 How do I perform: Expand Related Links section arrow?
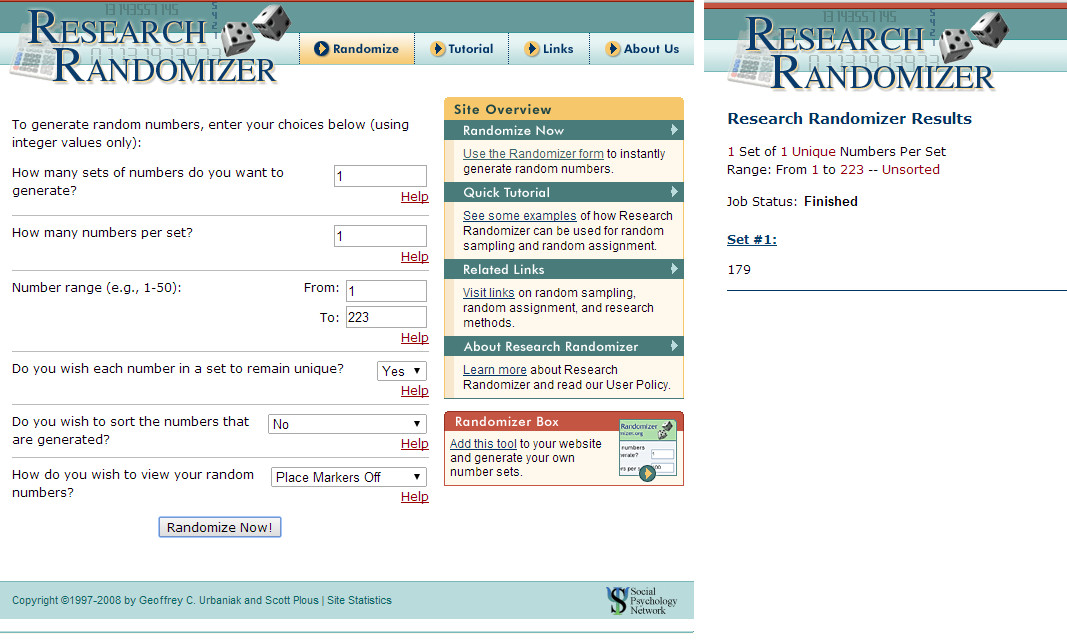pyautogui.click(x=674, y=269)
